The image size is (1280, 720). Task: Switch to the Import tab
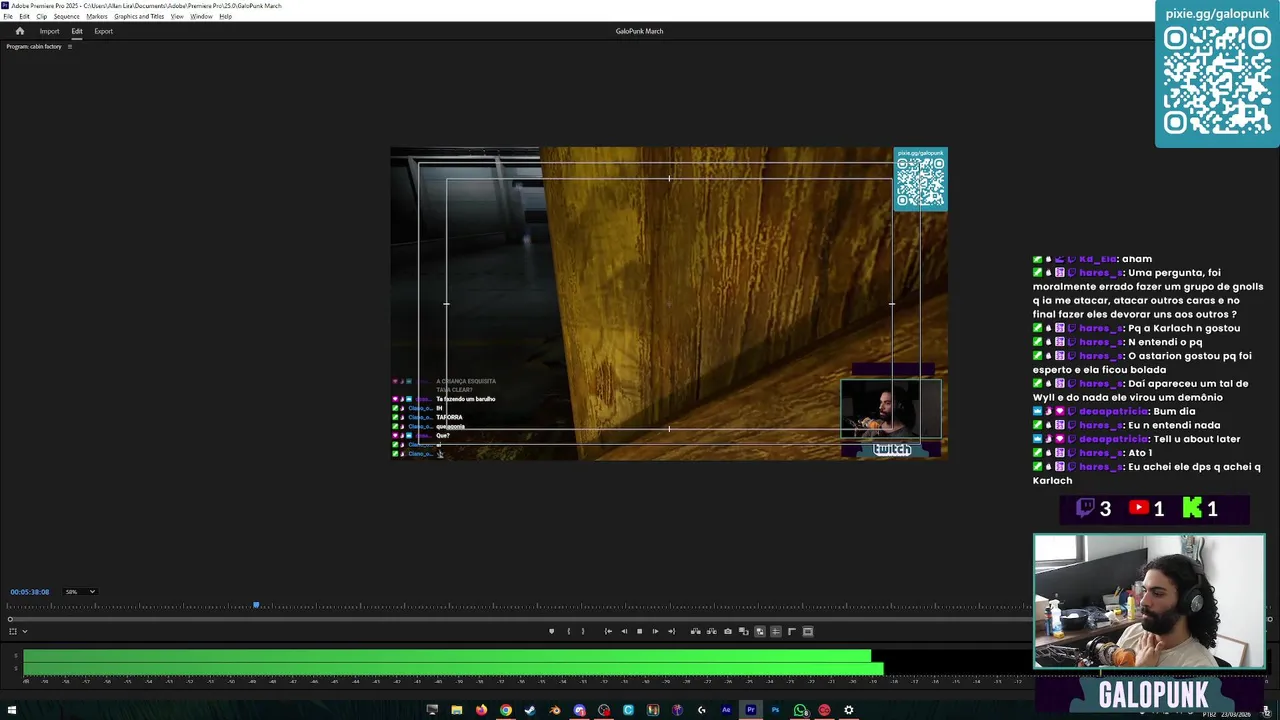[49, 31]
